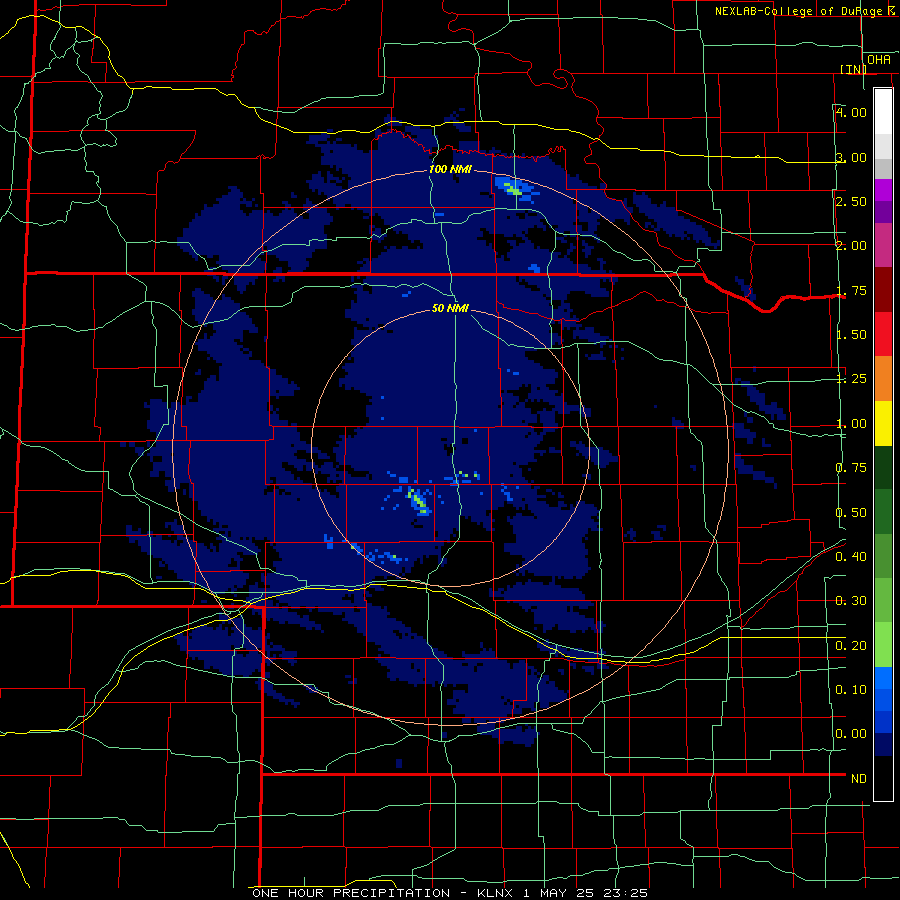
Task: Pick the yellow legend swatch near 1.00
Action: point(883,423)
